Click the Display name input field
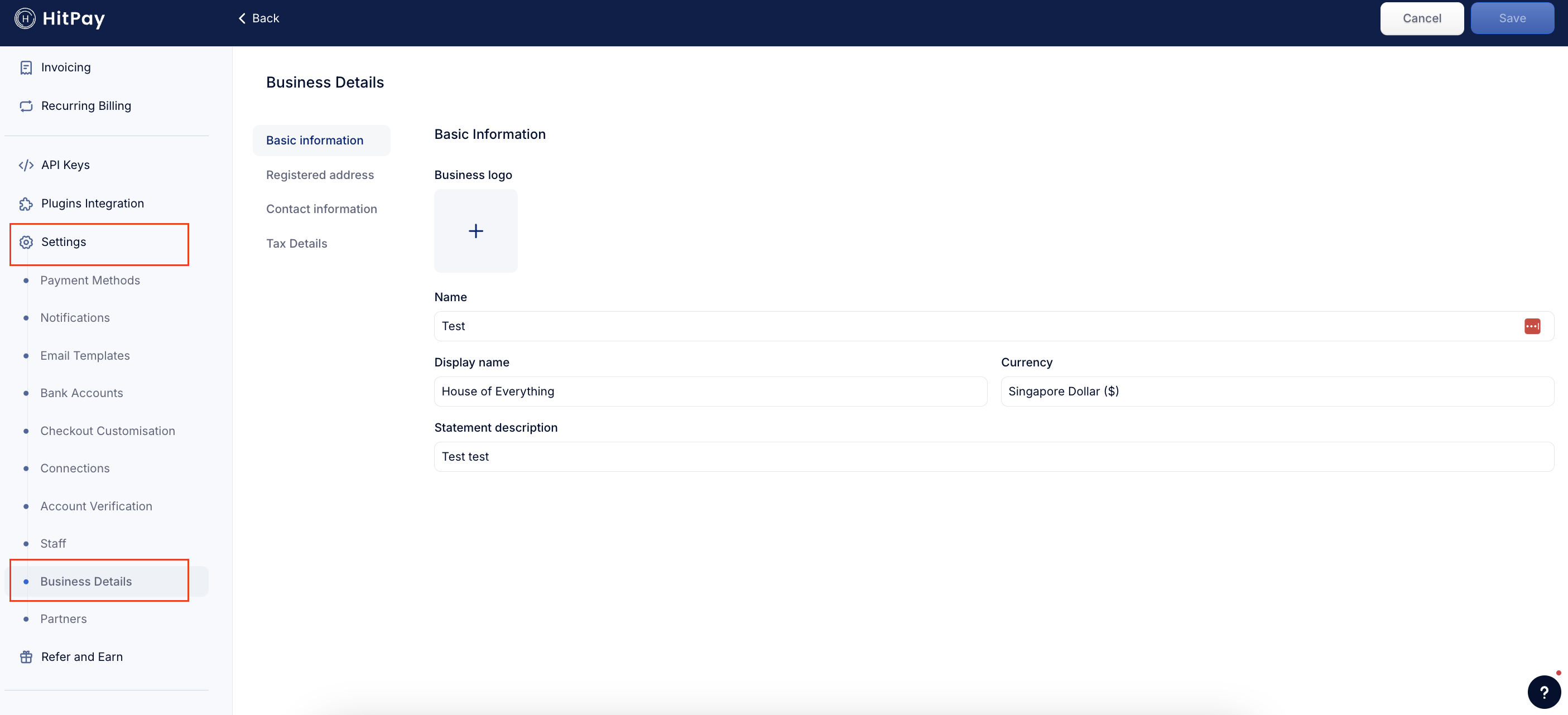Screen dimensions: 1568x715 (x=710, y=392)
